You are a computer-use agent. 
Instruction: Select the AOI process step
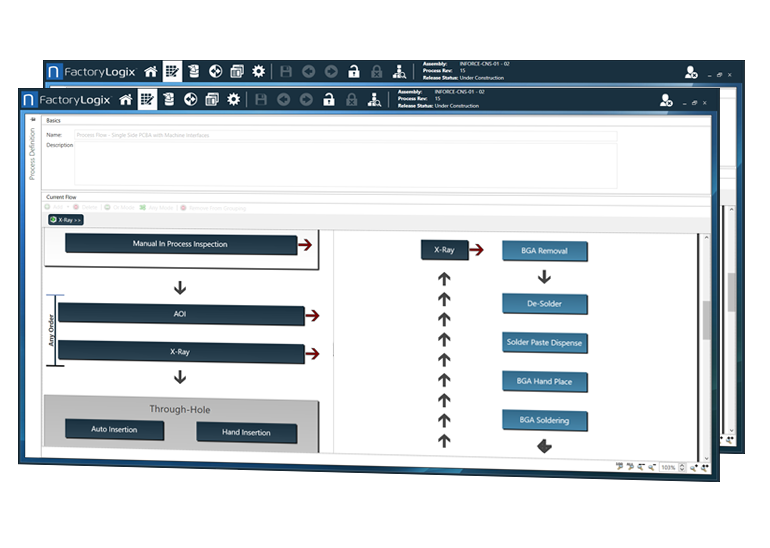[181, 314]
